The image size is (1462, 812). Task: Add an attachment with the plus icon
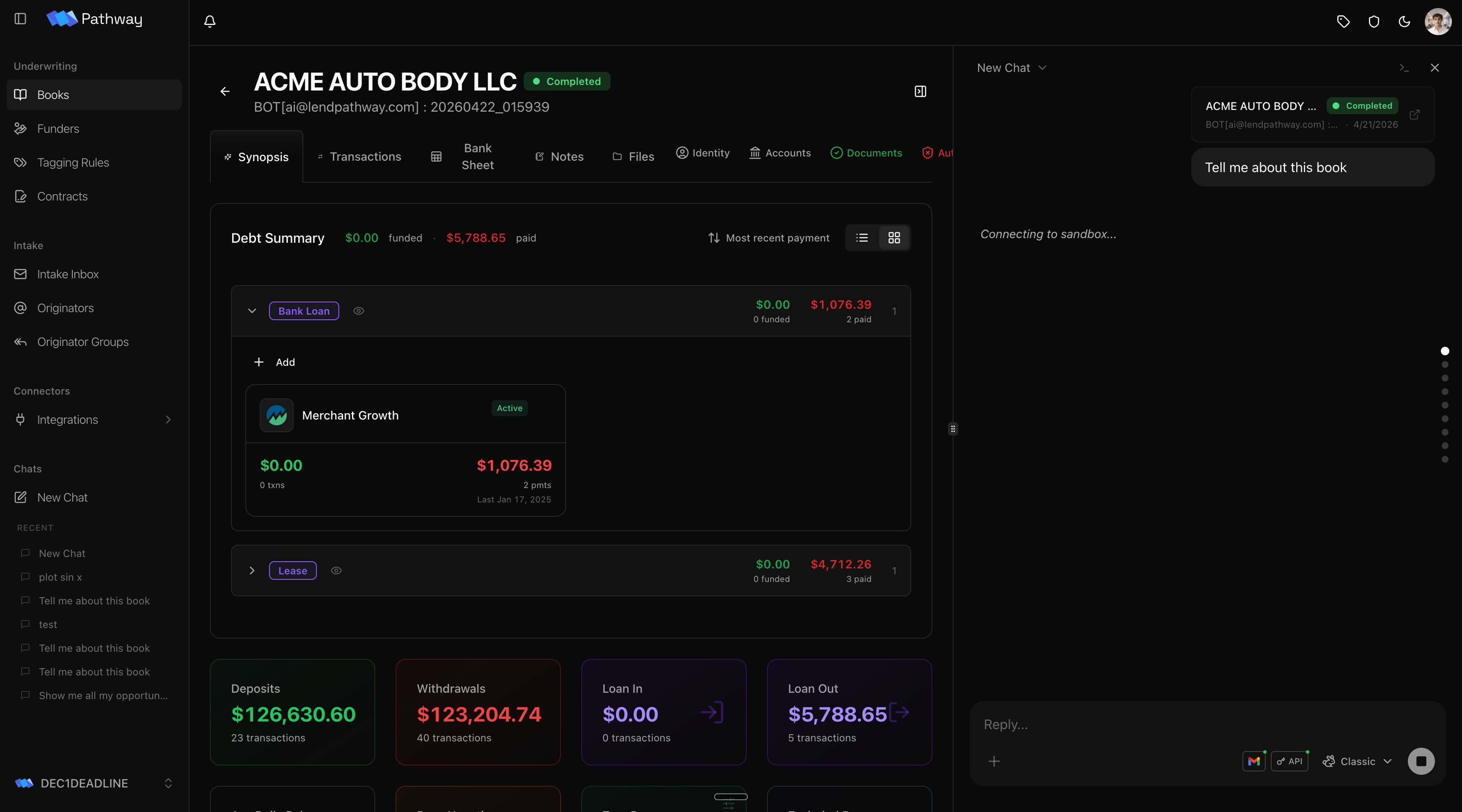[x=994, y=761]
